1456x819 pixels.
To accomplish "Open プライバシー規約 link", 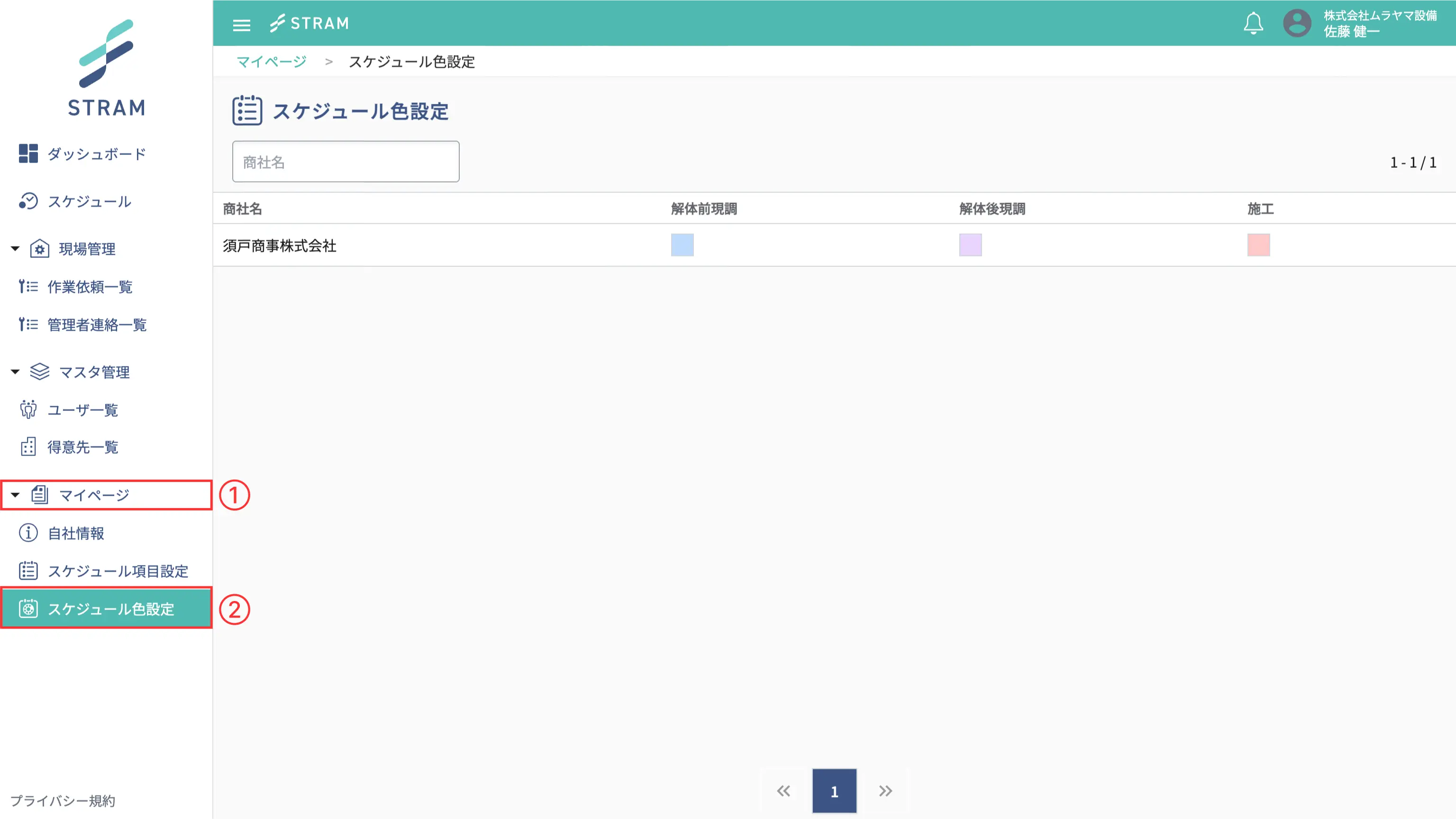I will pos(63,801).
